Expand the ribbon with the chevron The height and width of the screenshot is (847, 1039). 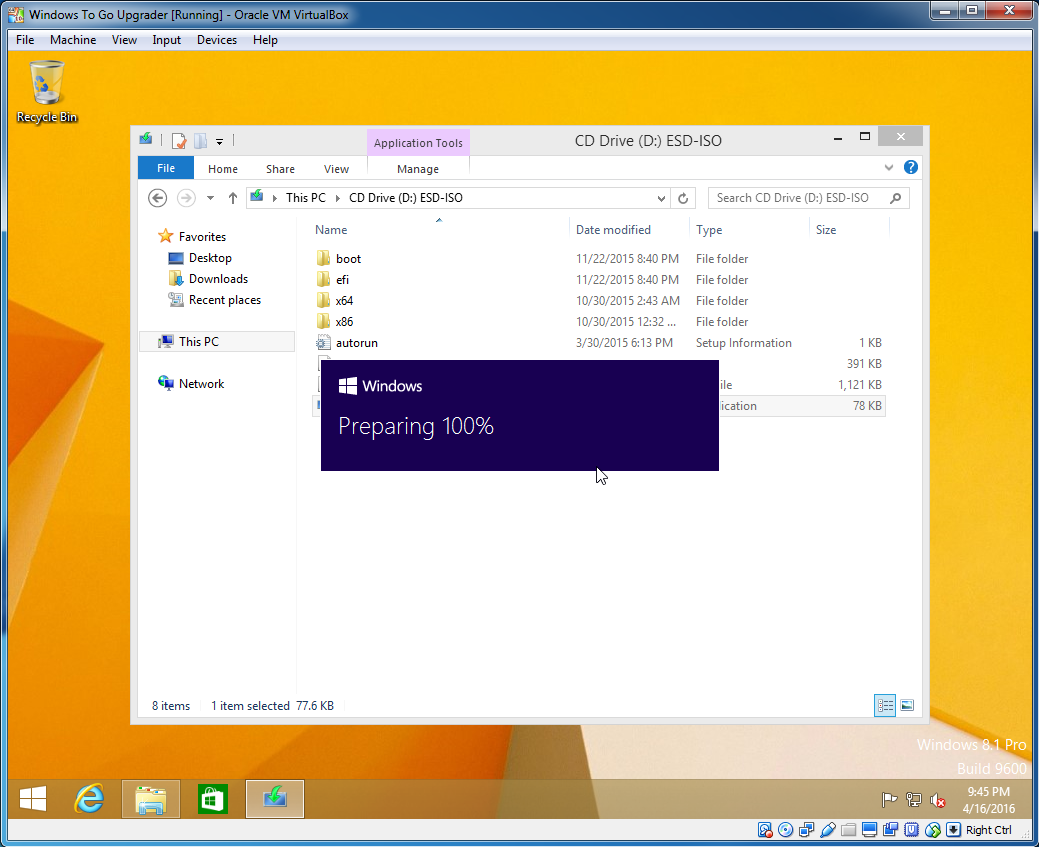pyautogui.click(x=889, y=168)
